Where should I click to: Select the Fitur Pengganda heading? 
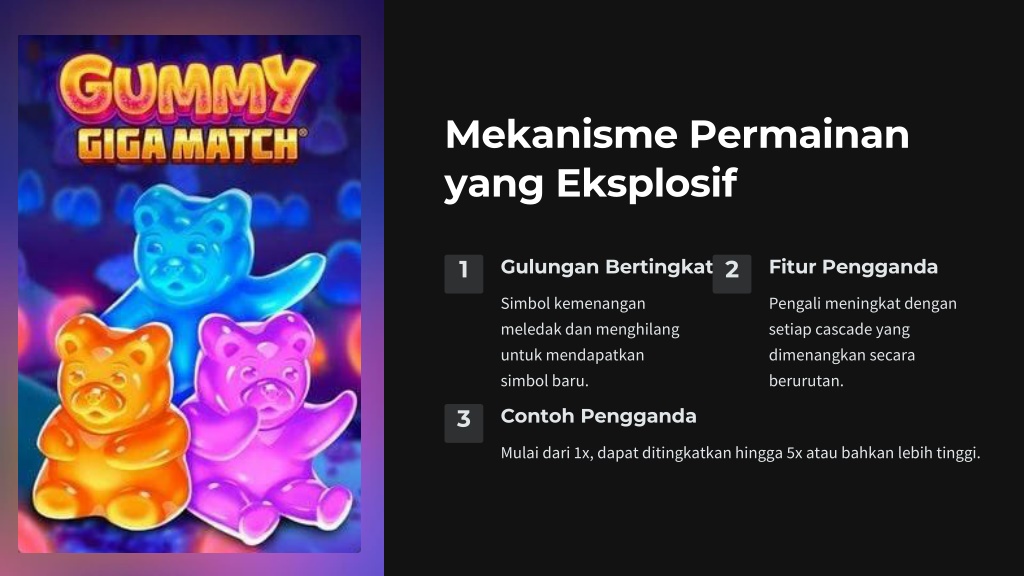tap(853, 267)
